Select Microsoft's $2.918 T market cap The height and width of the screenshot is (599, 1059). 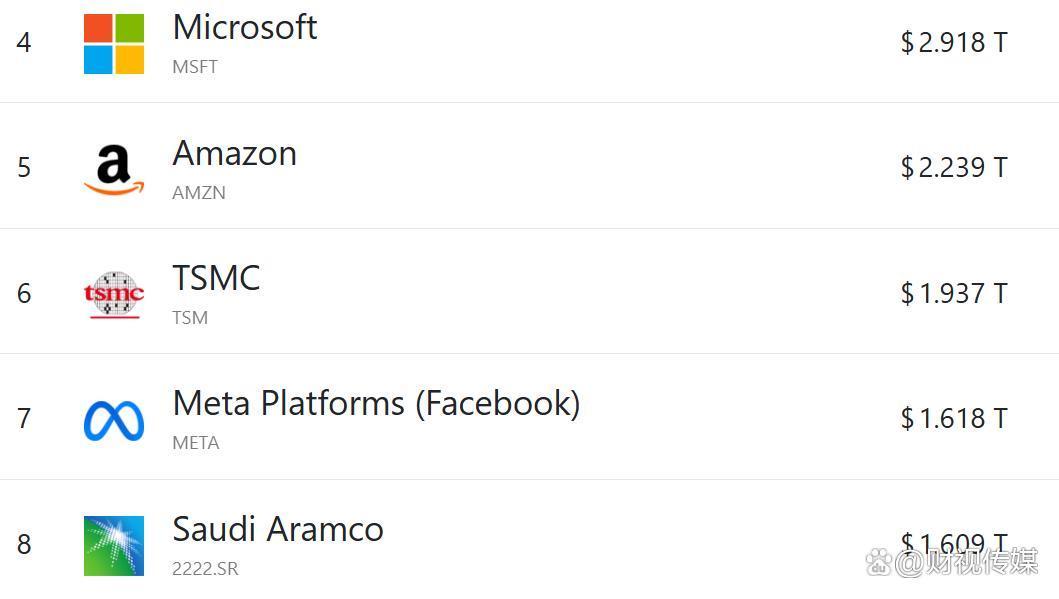point(954,42)
